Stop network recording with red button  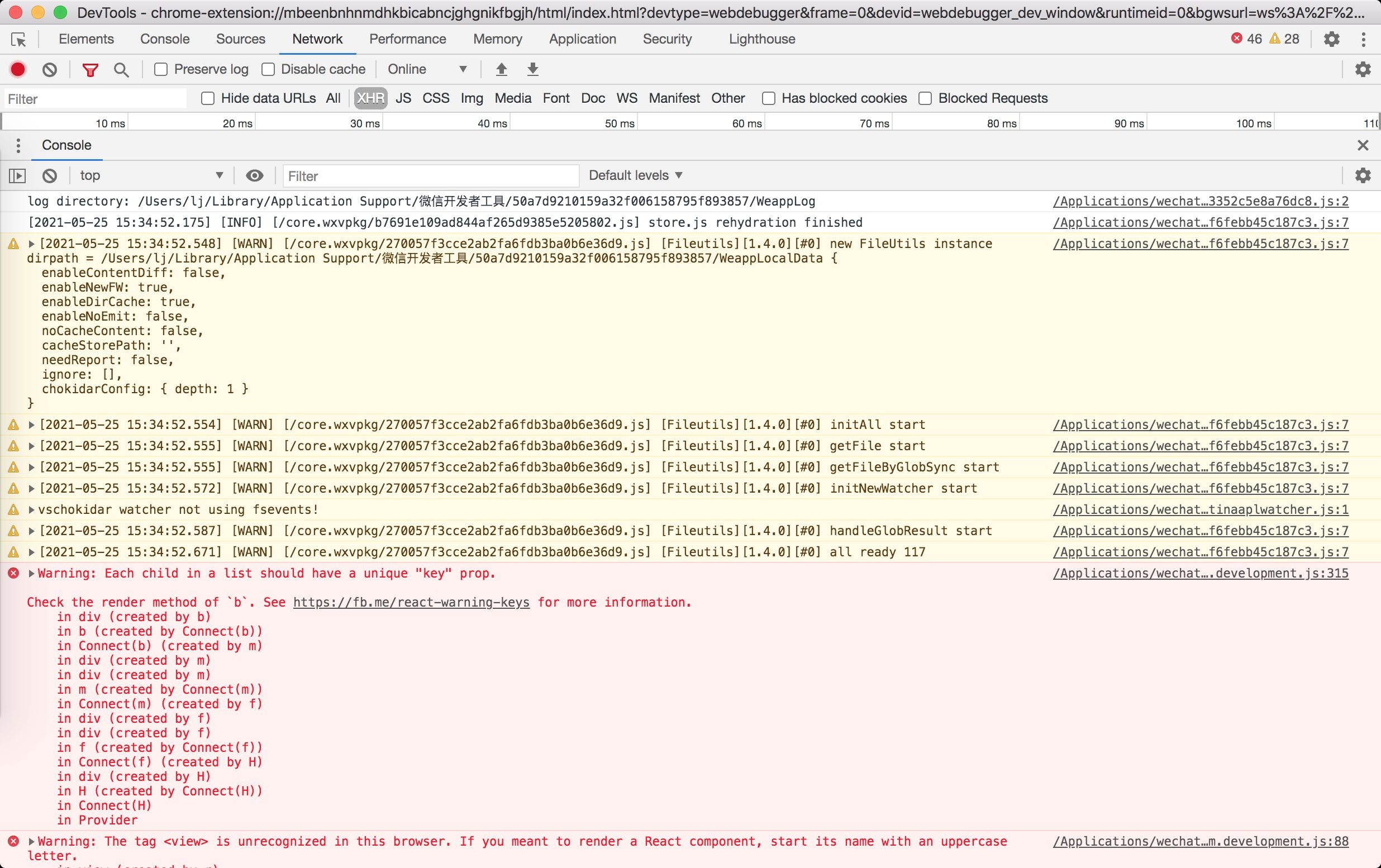point(18,69)
